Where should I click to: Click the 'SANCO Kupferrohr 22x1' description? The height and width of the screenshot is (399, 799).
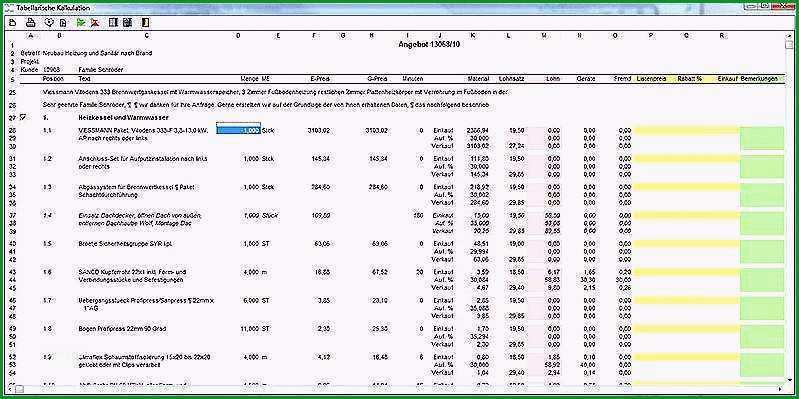(132, 276)
